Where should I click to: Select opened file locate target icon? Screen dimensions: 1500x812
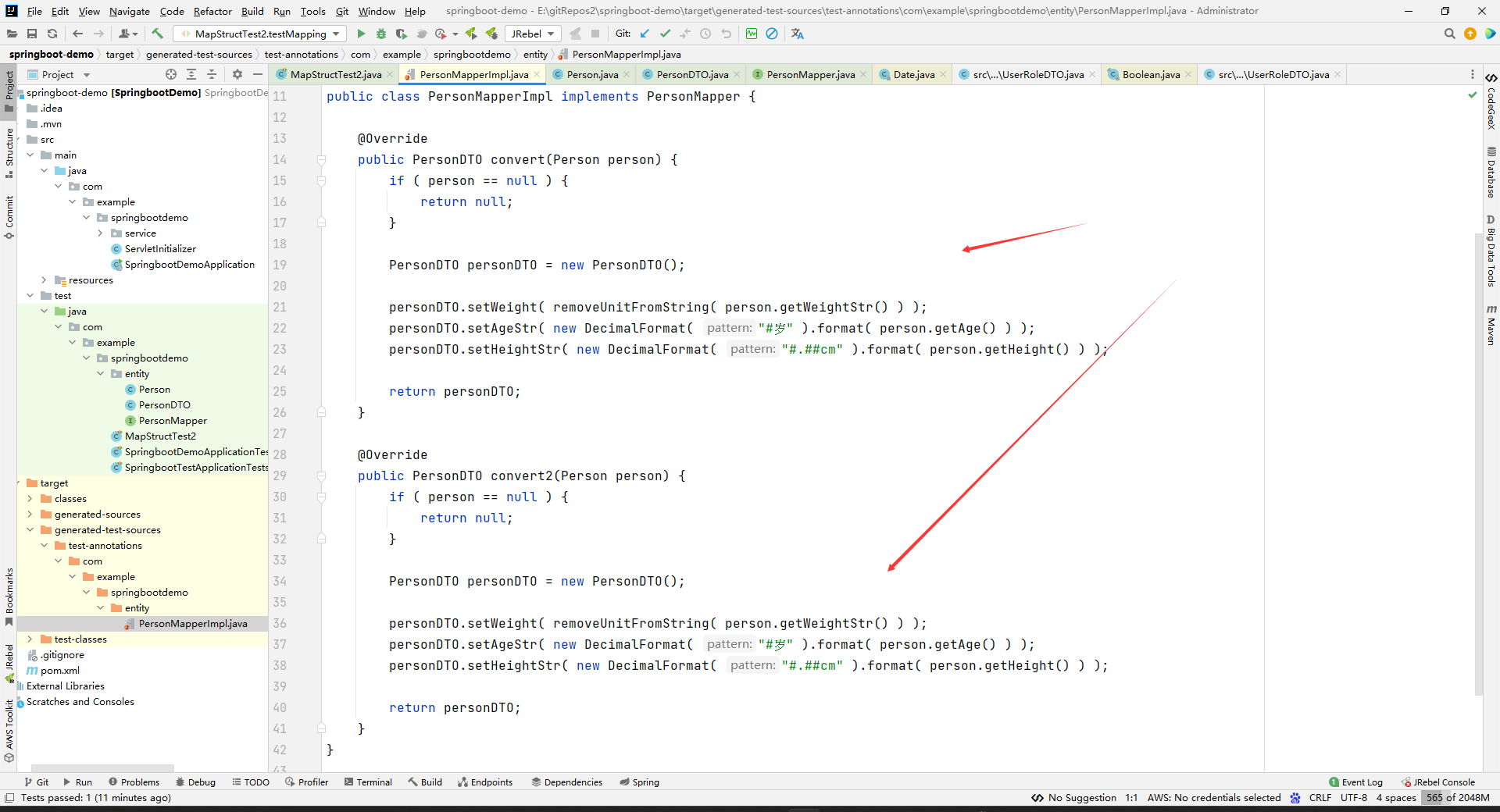171,74
